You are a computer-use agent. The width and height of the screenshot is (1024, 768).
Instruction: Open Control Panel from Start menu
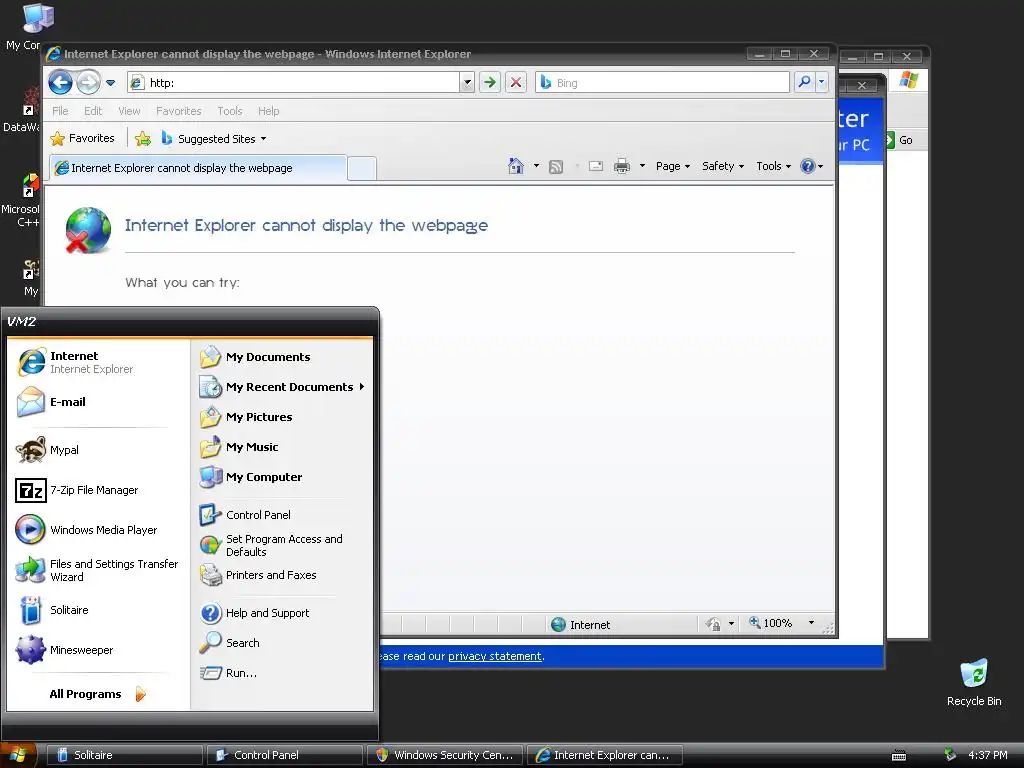point(282,515)
